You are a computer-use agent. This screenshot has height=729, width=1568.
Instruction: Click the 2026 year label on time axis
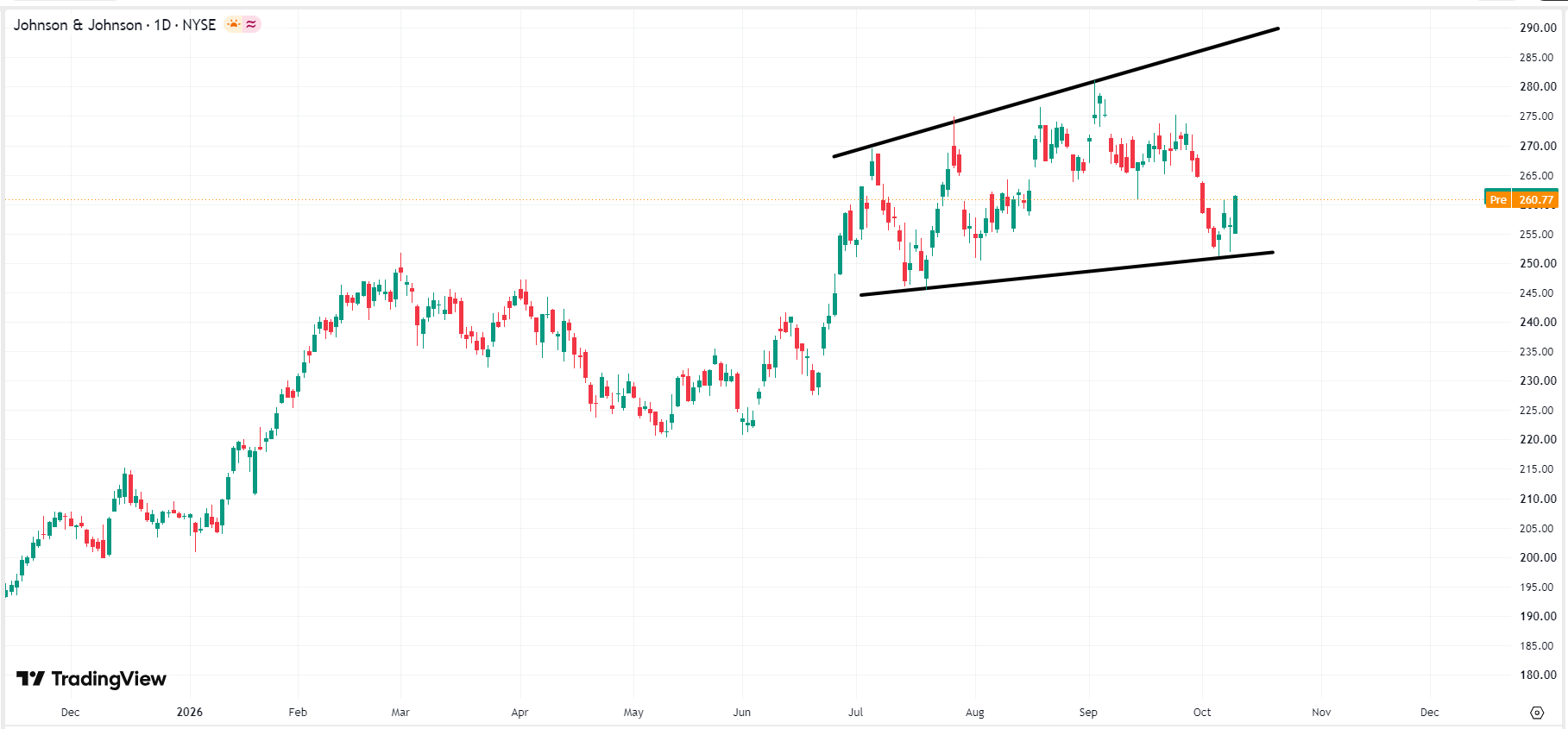point(190,712)
